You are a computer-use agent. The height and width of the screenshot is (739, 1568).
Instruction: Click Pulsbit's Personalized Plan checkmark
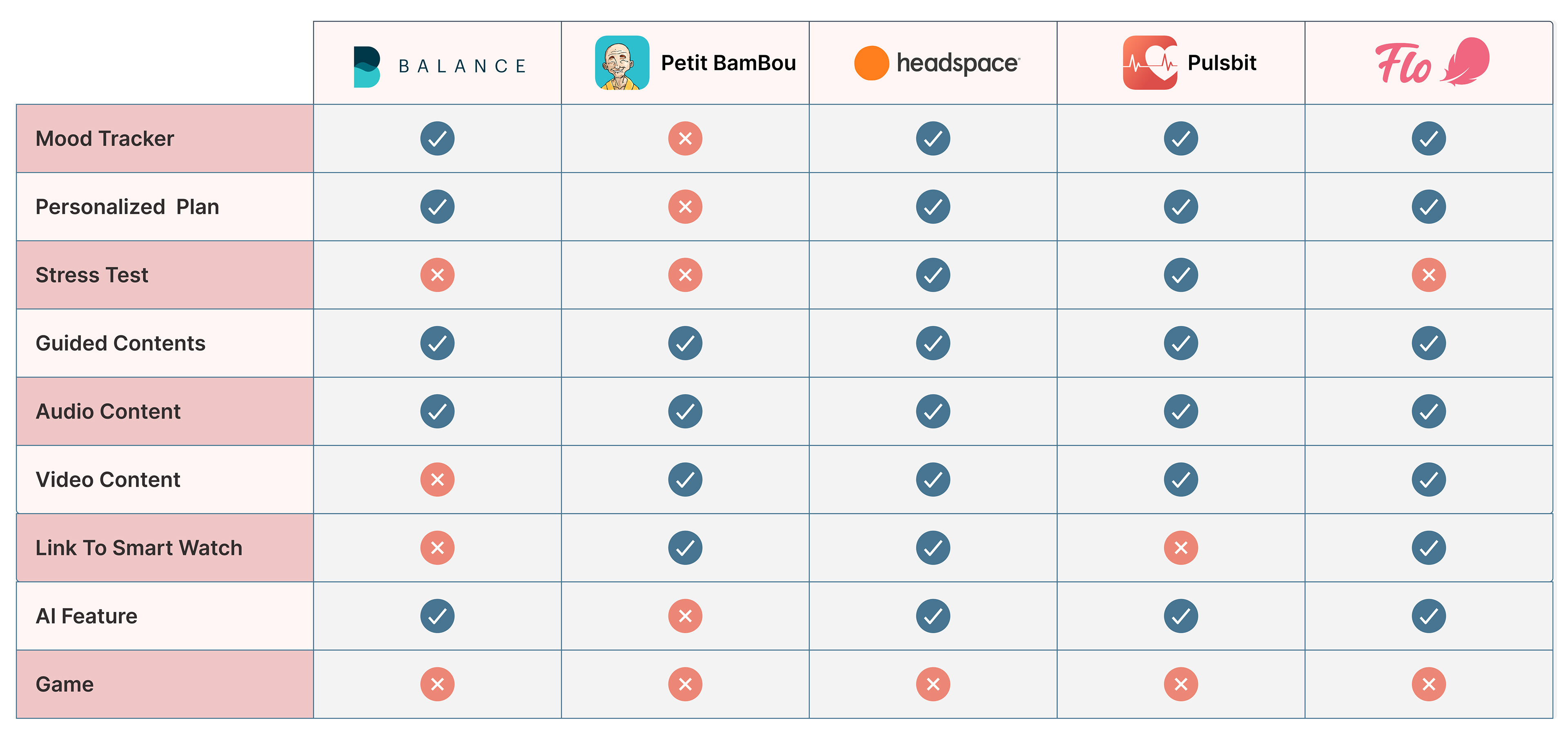pos(1181,207)
